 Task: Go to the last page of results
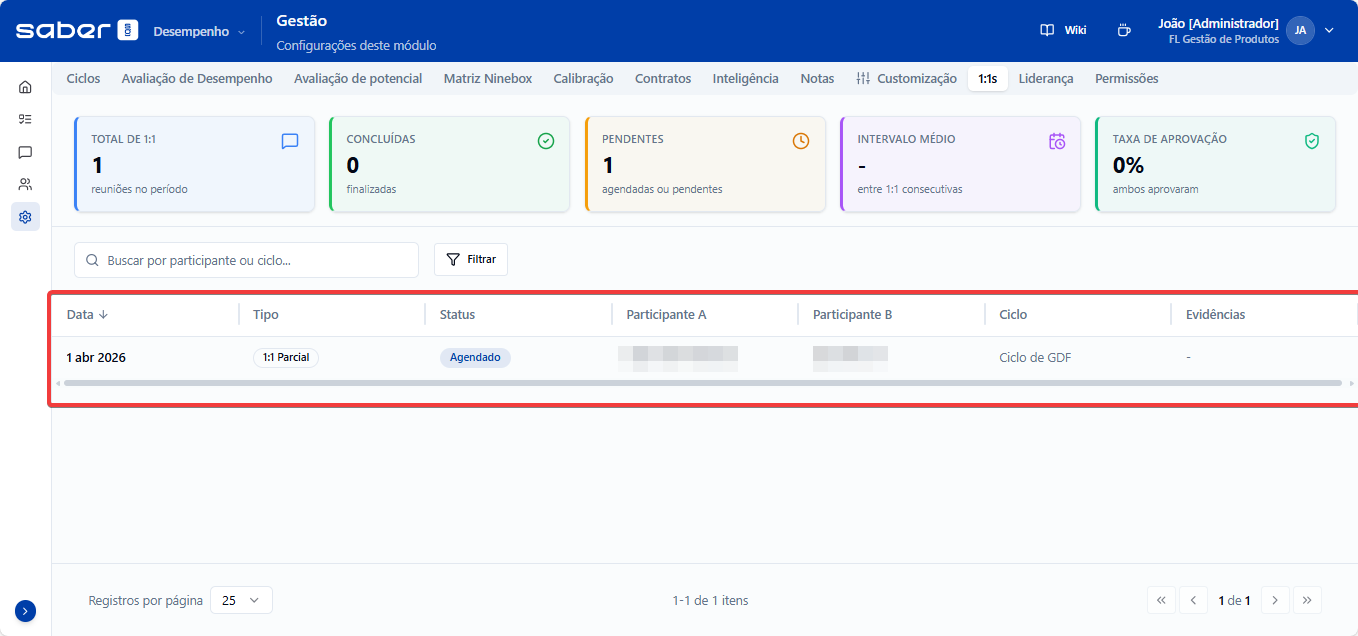pos(1308,600)
